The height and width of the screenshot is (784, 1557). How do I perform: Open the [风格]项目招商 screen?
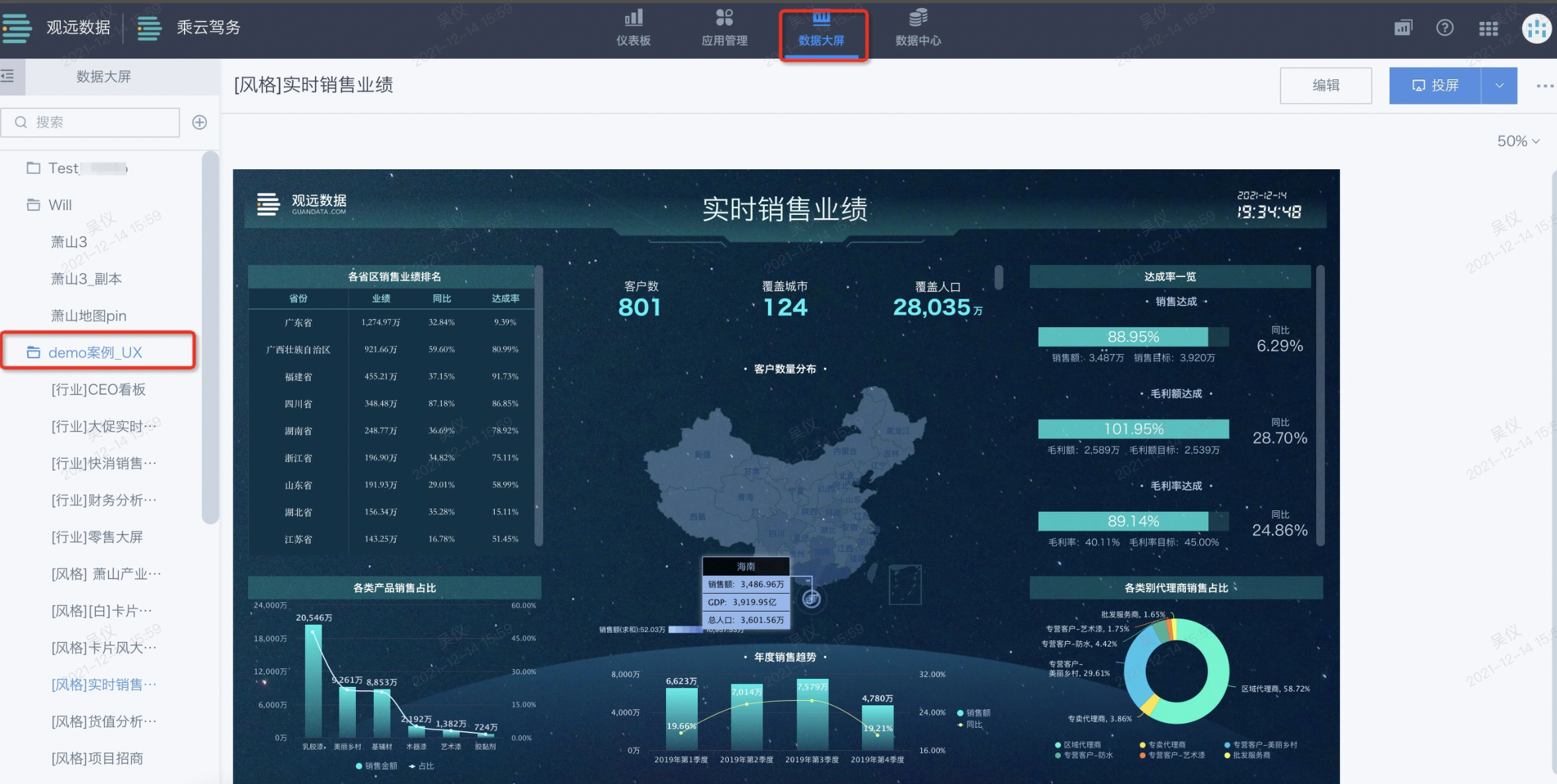97,758
